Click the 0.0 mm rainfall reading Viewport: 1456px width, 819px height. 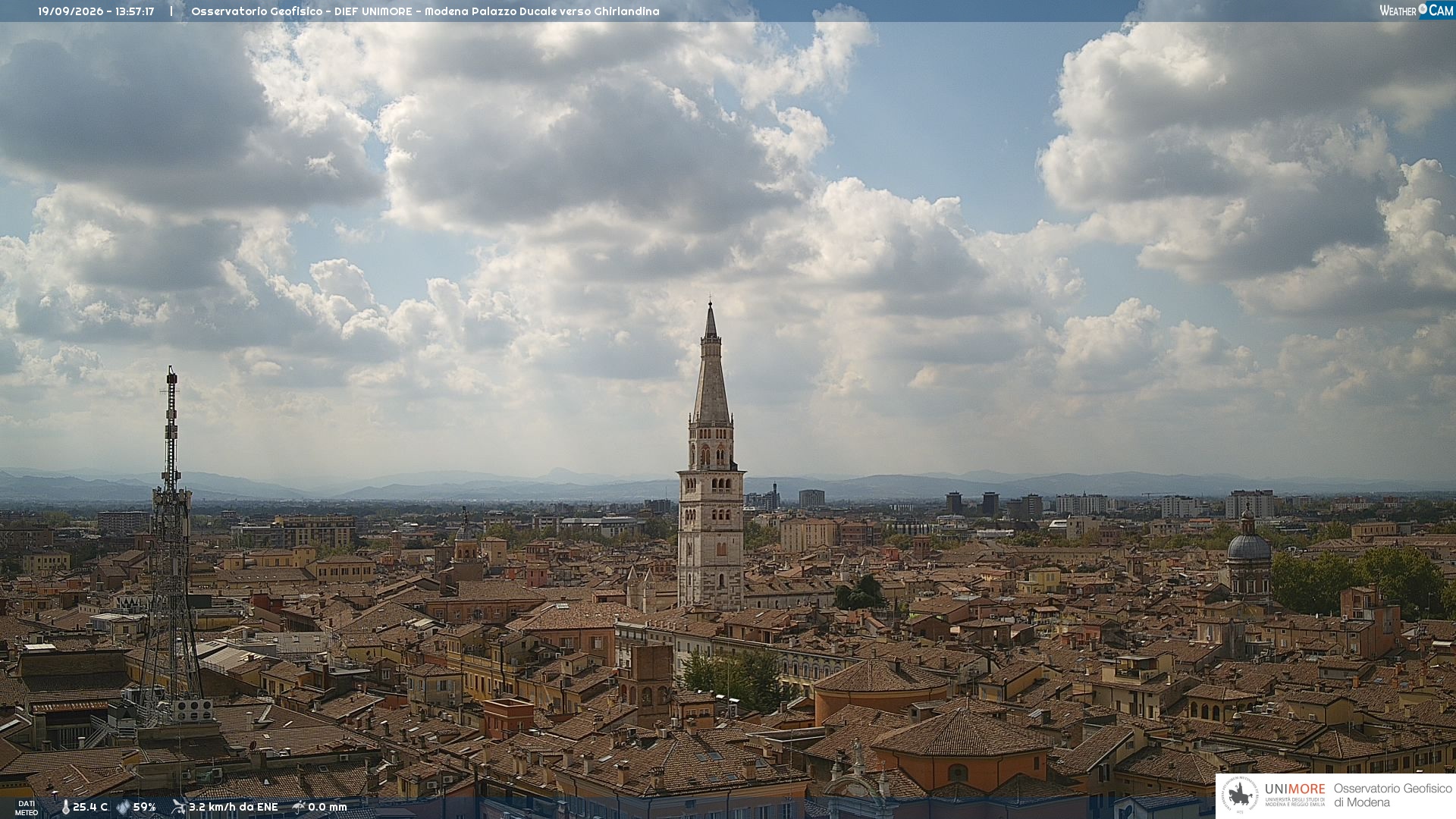point(328,808)
